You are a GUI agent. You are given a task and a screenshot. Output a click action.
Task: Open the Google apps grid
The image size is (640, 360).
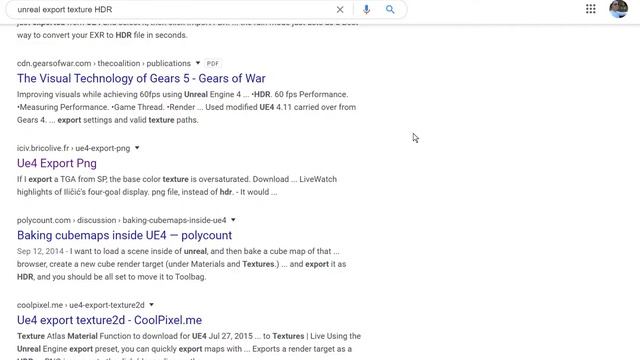(x=590, y=9)
